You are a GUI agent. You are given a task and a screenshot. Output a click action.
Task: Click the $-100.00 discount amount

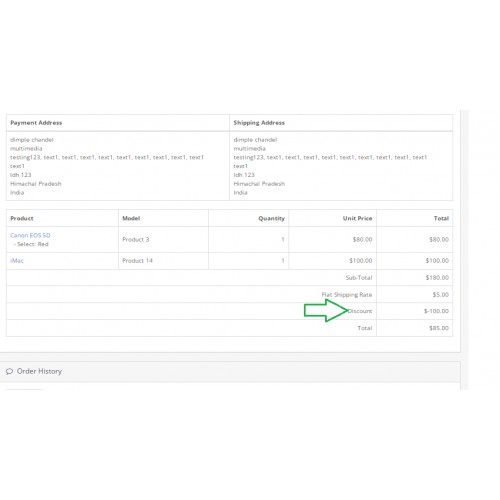point(436,311)
